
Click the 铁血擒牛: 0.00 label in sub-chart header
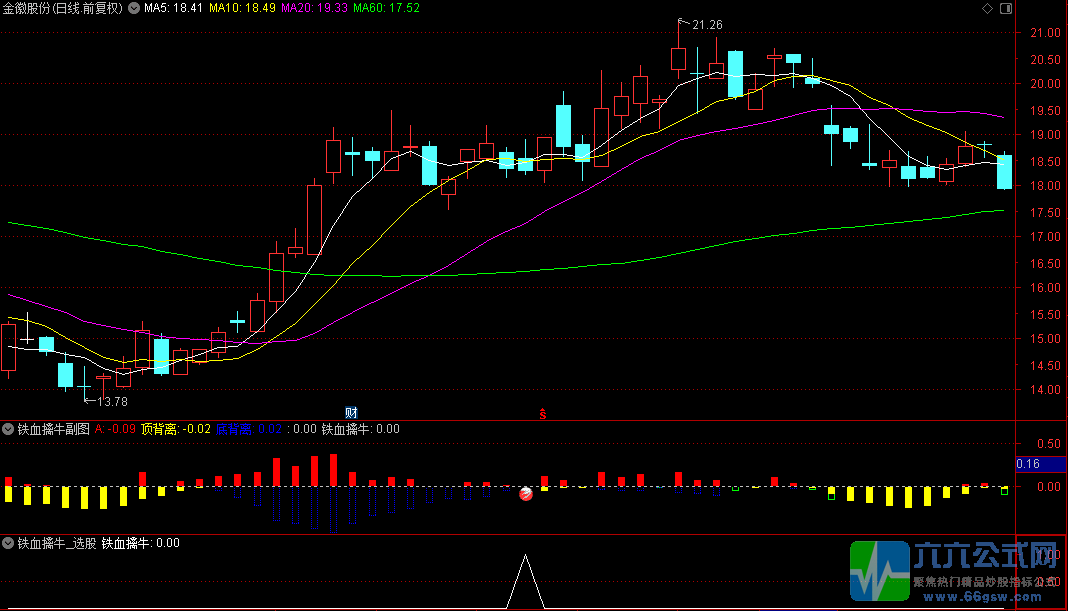(360, 429)
